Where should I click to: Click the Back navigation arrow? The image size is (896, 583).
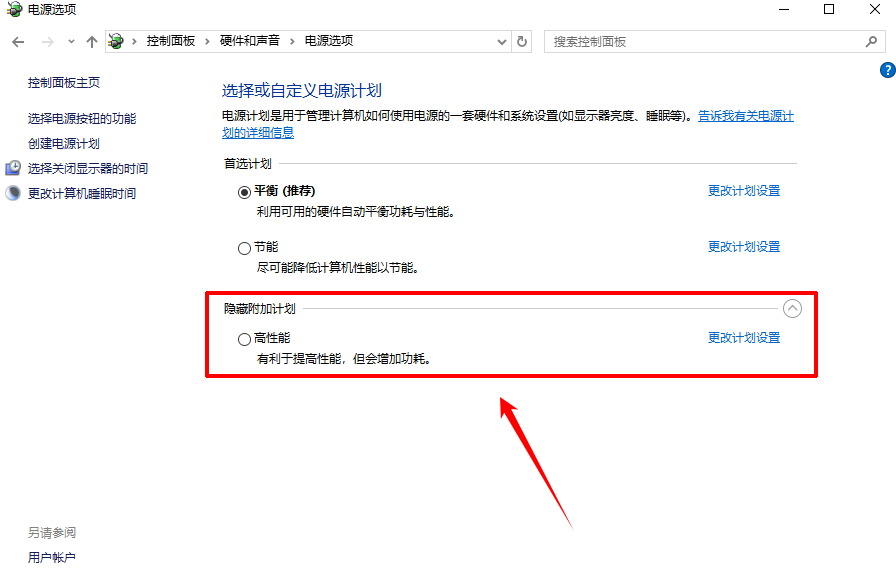(x=18, y=42)
